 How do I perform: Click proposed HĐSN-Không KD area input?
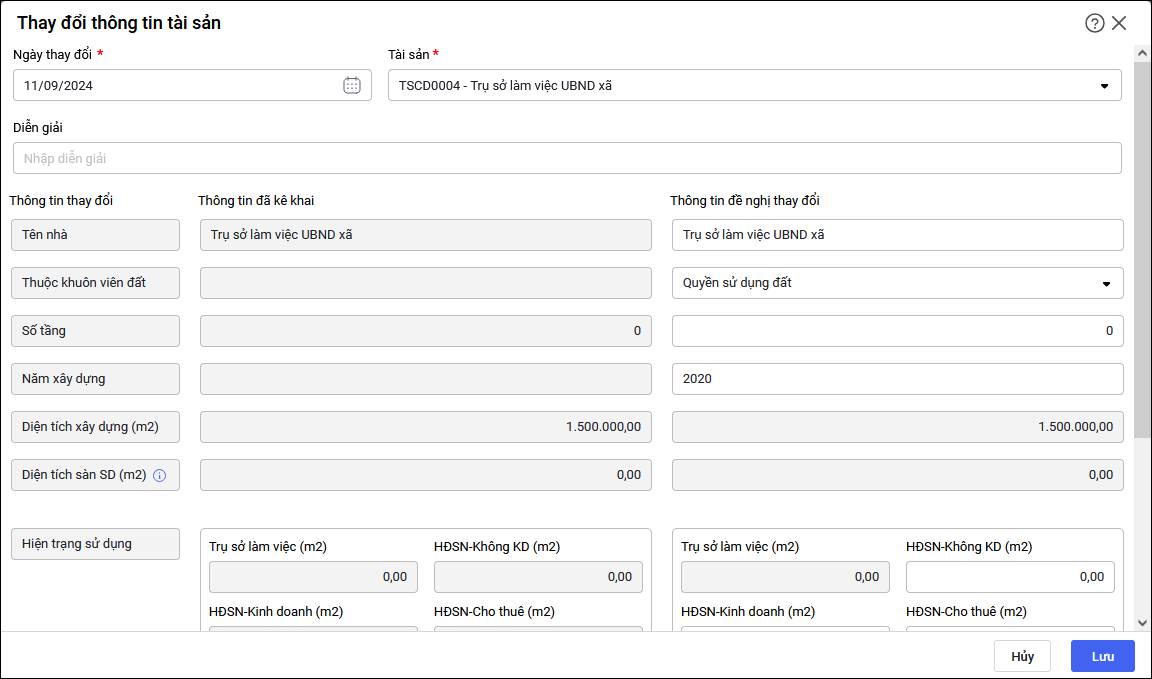click(x=1010, y=577)
